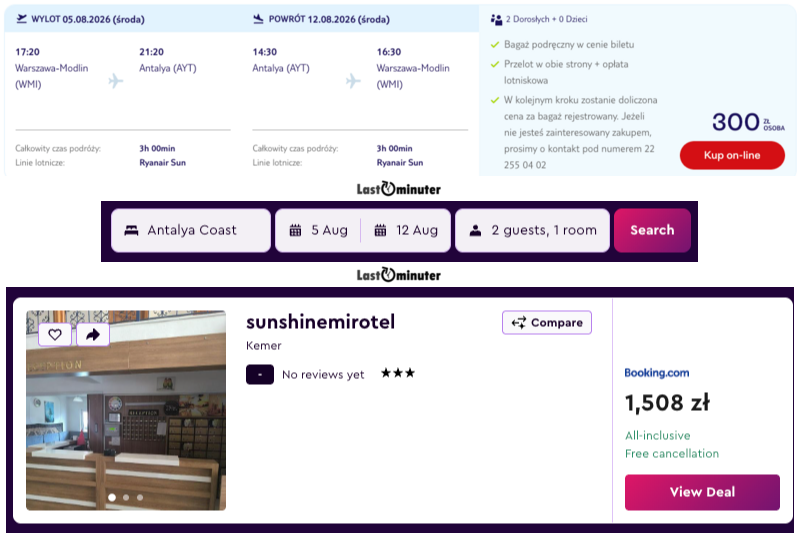Click Ryanair Sun on the outbound flight
The image size is (800, 533).
[x=162, y=163]
